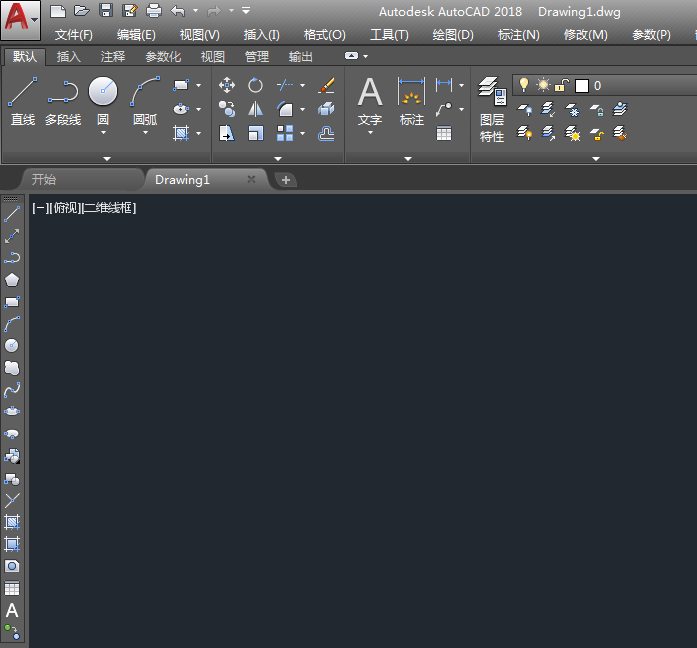This screenshot has height=648, width=697.
Task: Select Construction Line in left toolbar
Action: (12, 236)
